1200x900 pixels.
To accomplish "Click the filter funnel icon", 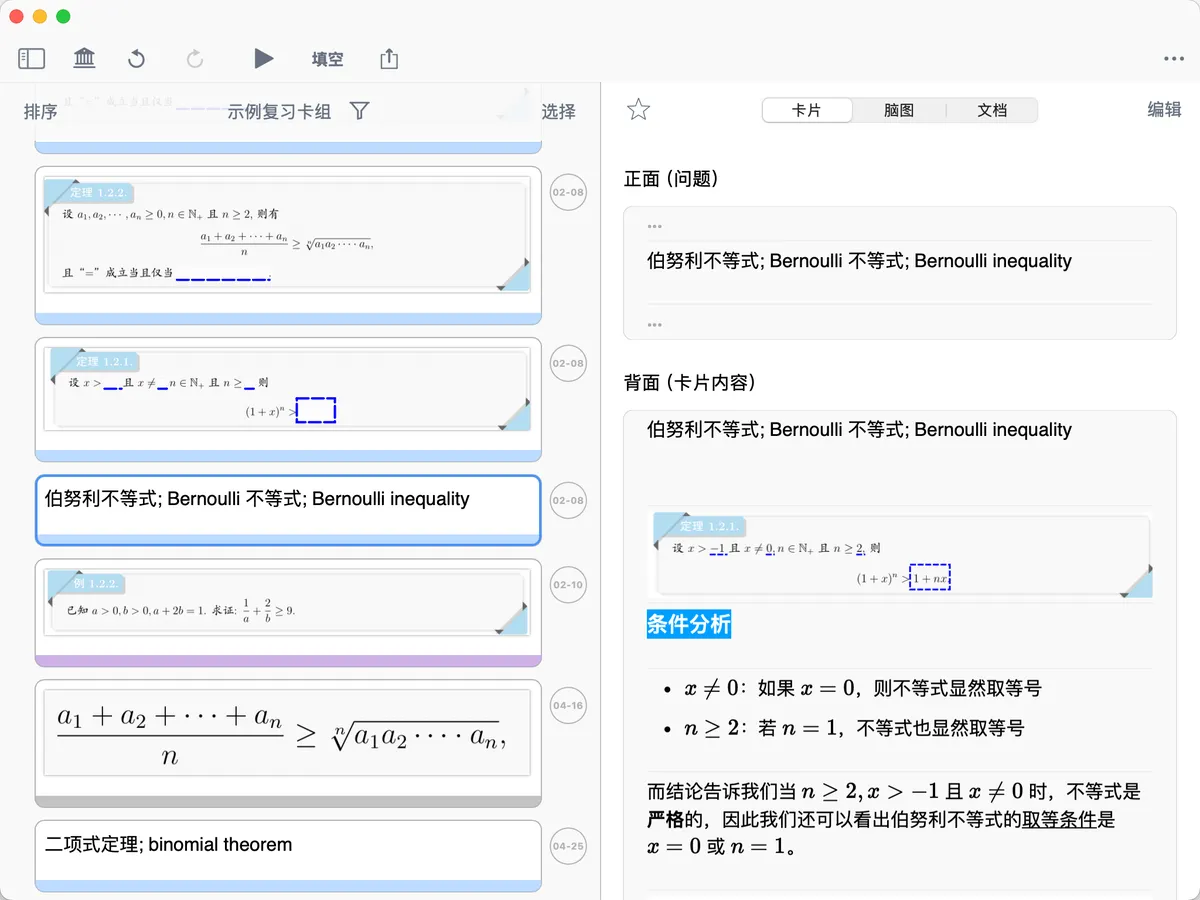I will pyautogui.click(x=360, y=111).
